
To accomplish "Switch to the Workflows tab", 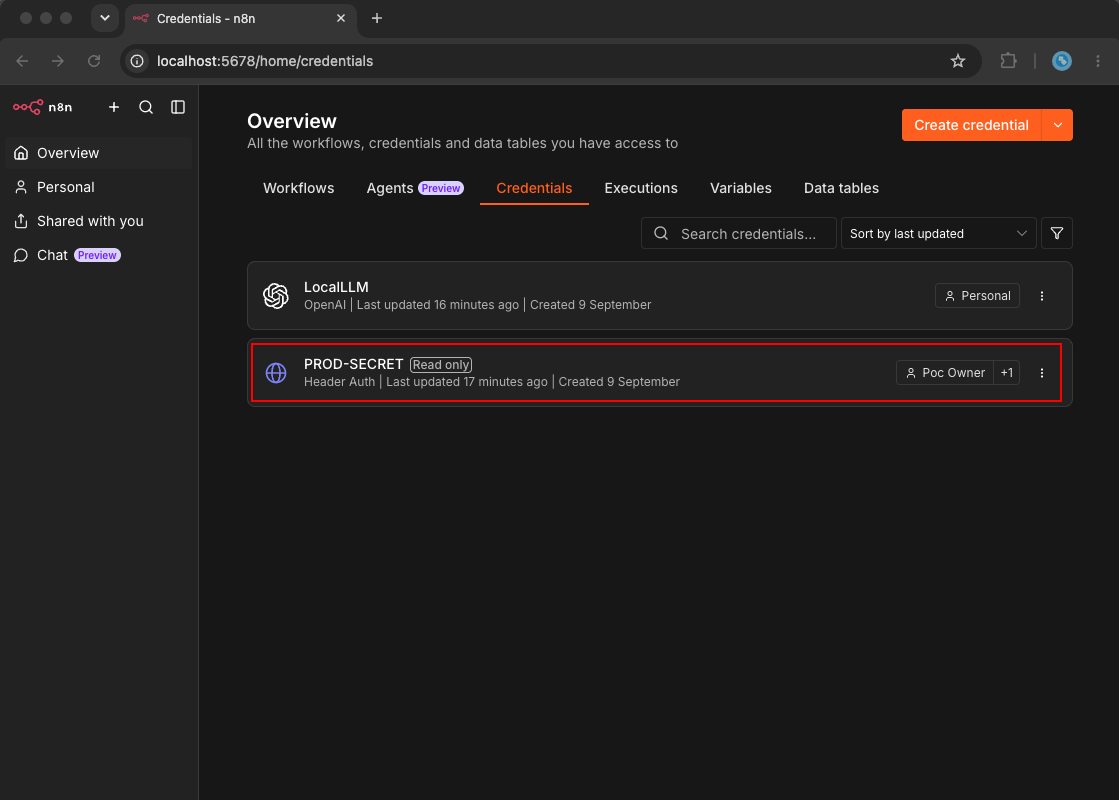I will click(x=298, y=188).
